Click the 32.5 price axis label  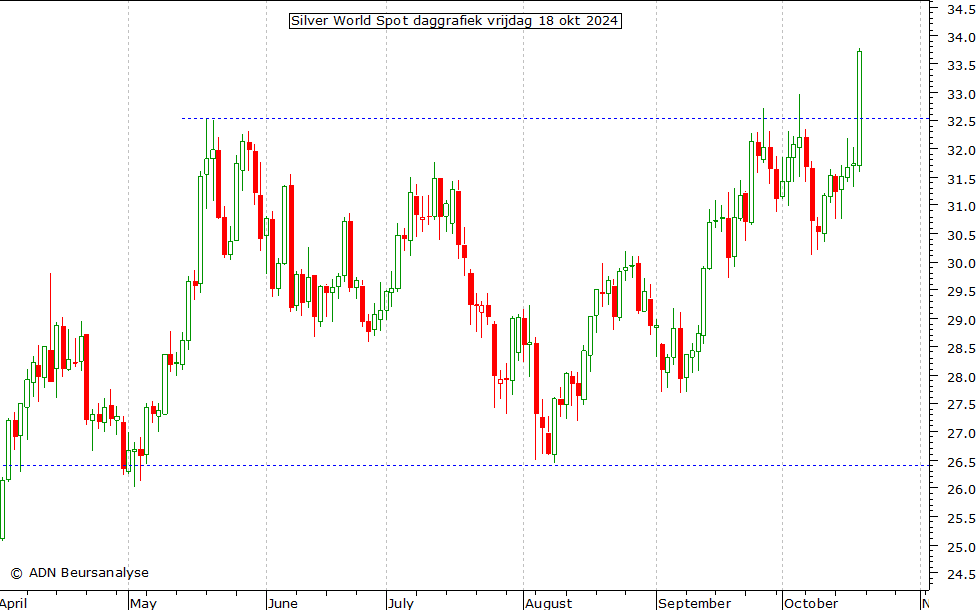click(x=961, y=122)
